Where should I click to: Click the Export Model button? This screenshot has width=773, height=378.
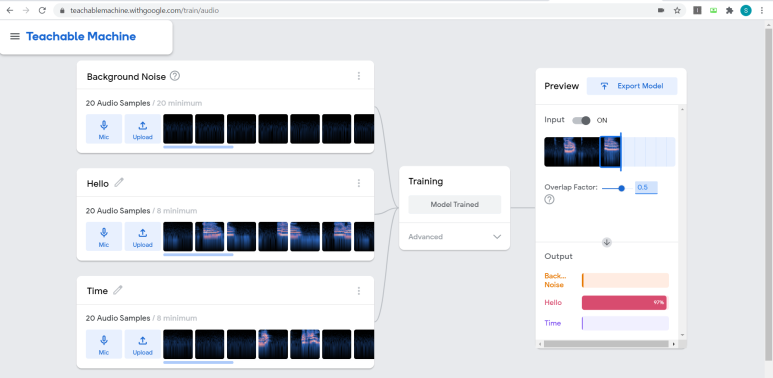click(x=632, y=86)
